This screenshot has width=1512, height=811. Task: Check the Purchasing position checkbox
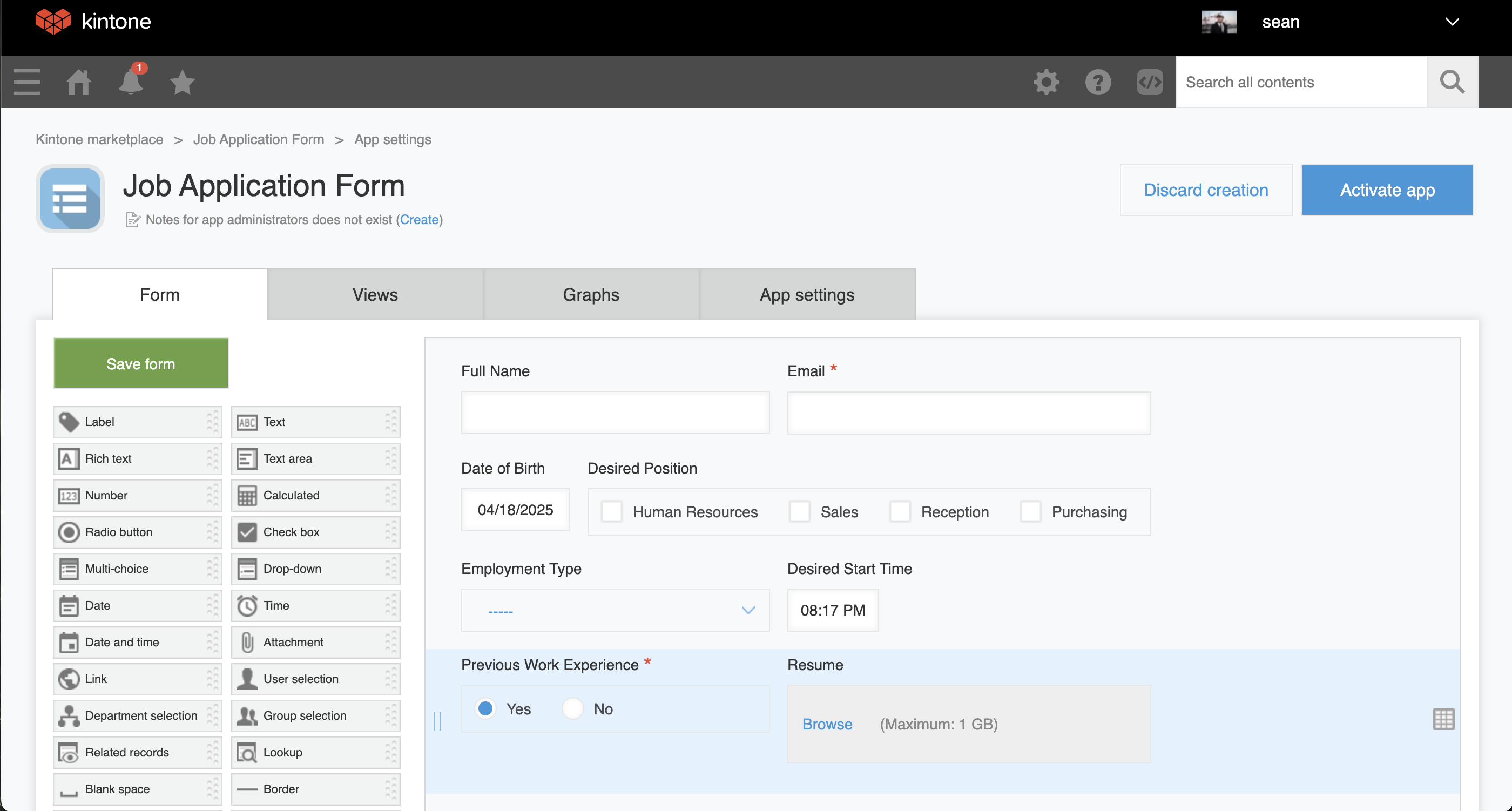pyautogui.click(x=1030, y=511)
